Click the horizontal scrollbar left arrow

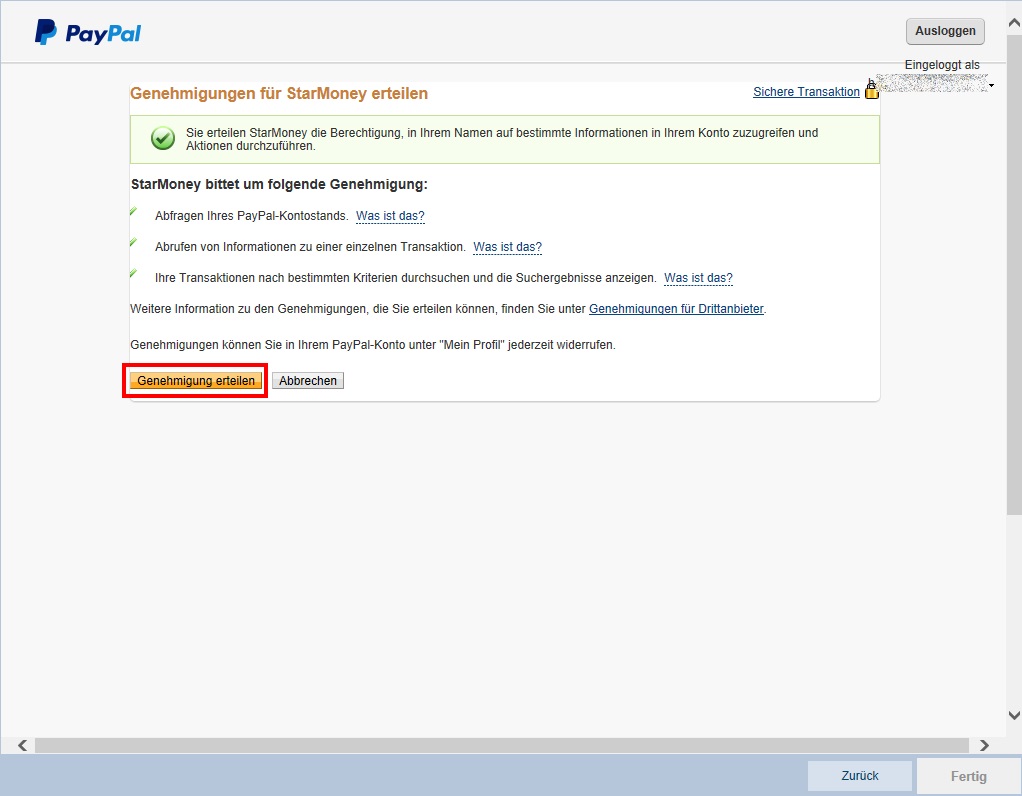23,745
